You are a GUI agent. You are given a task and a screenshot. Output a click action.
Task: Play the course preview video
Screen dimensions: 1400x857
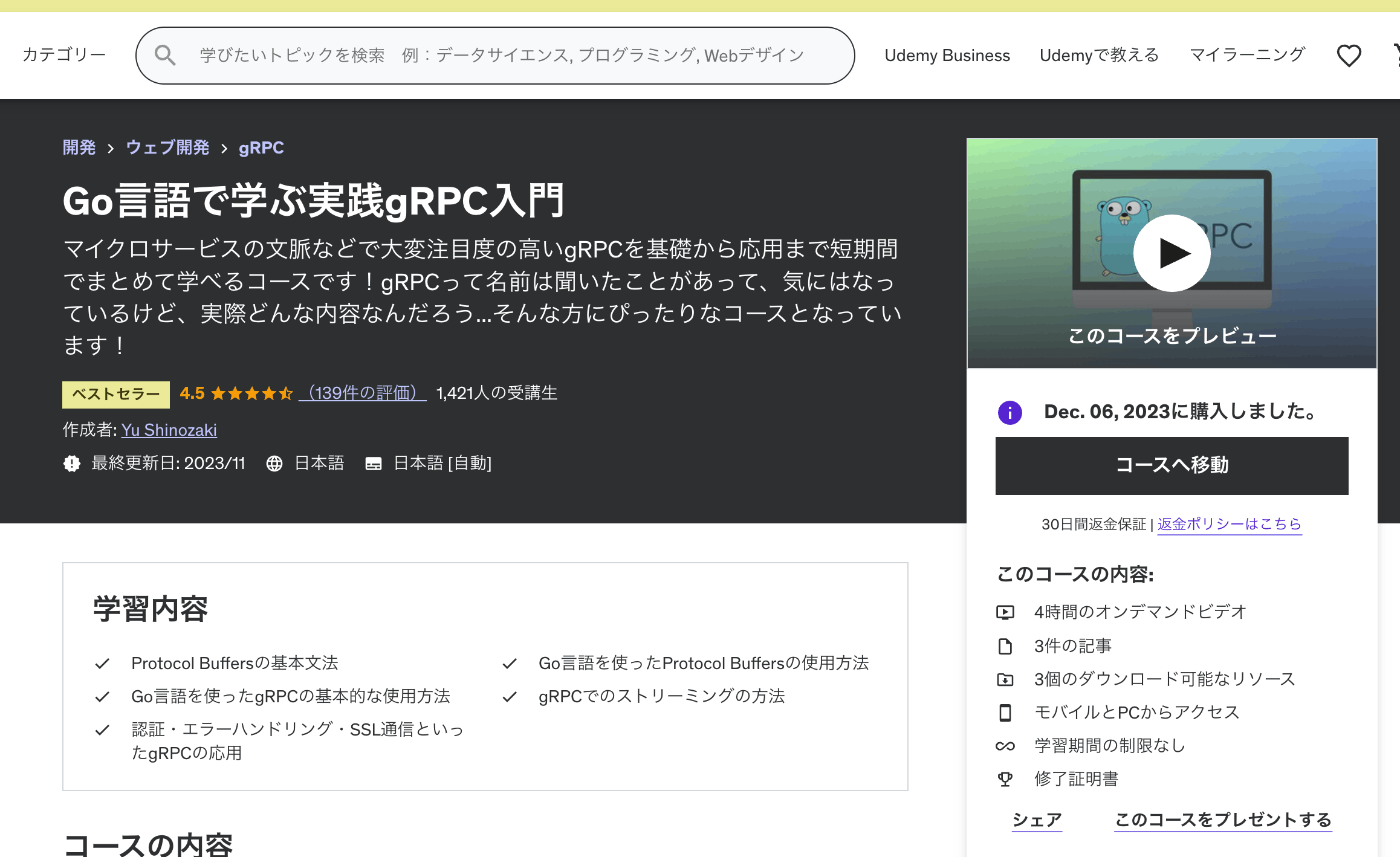click(x=1172, y=253)
